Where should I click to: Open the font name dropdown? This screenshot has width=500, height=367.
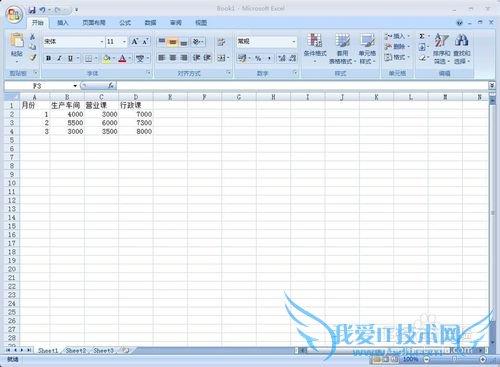[x=101, y=42]
